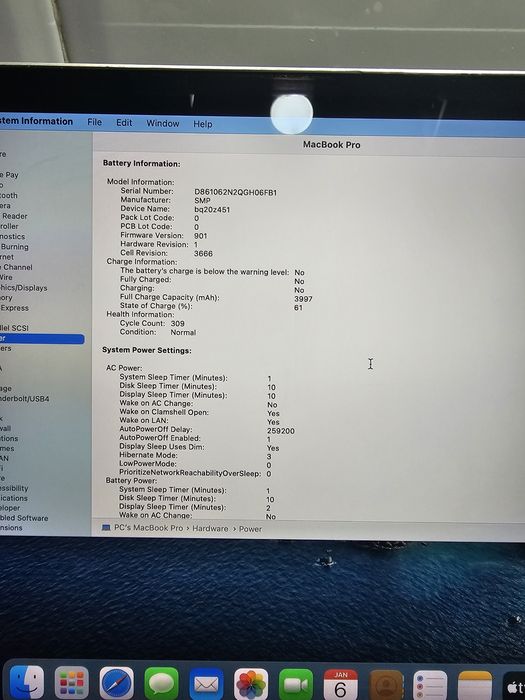This screenshot has height=700, width=525.
Task: Click the AC Power label
Action: [x=124, y=368]
